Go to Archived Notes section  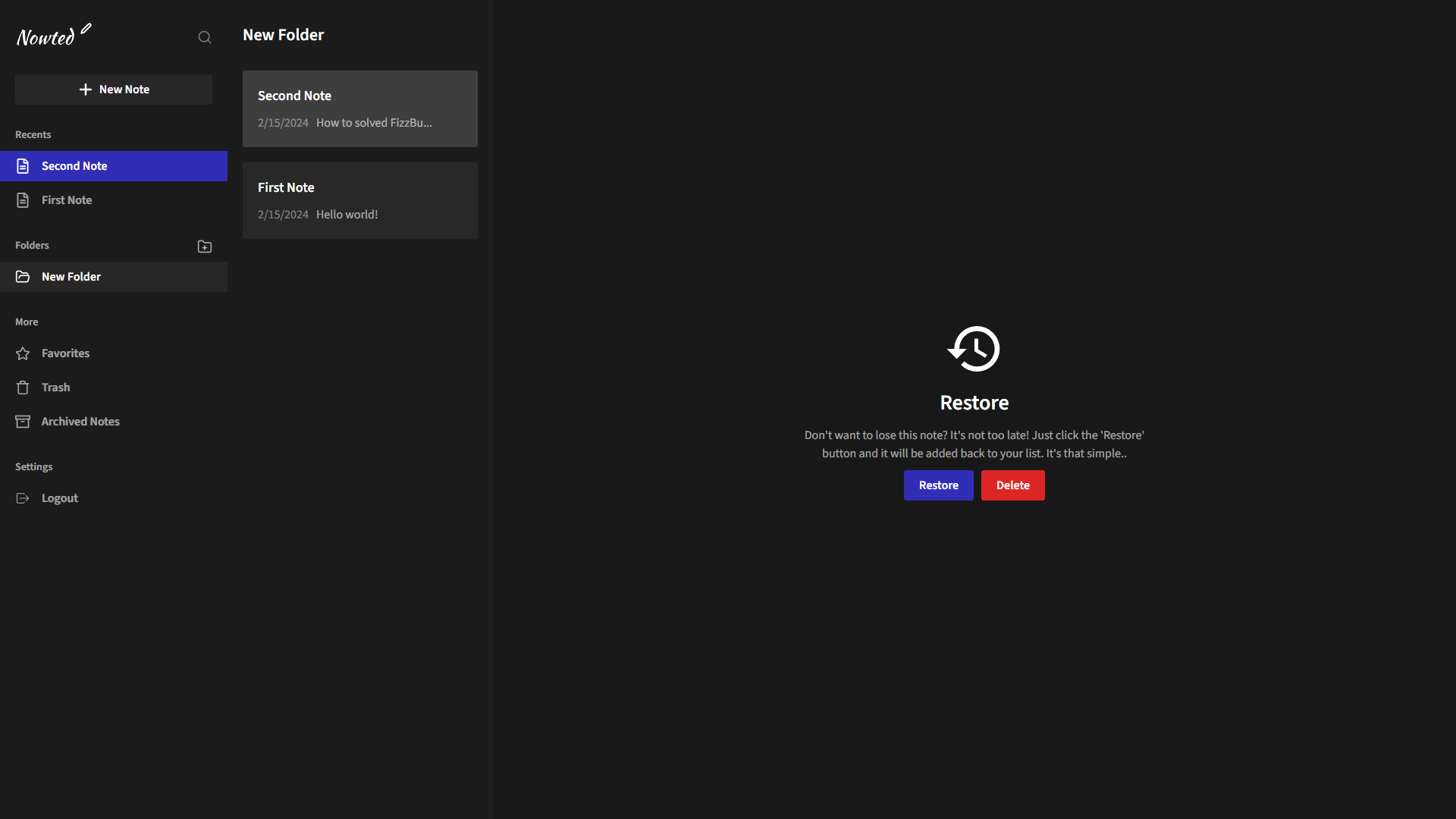[x=80, y=422]
